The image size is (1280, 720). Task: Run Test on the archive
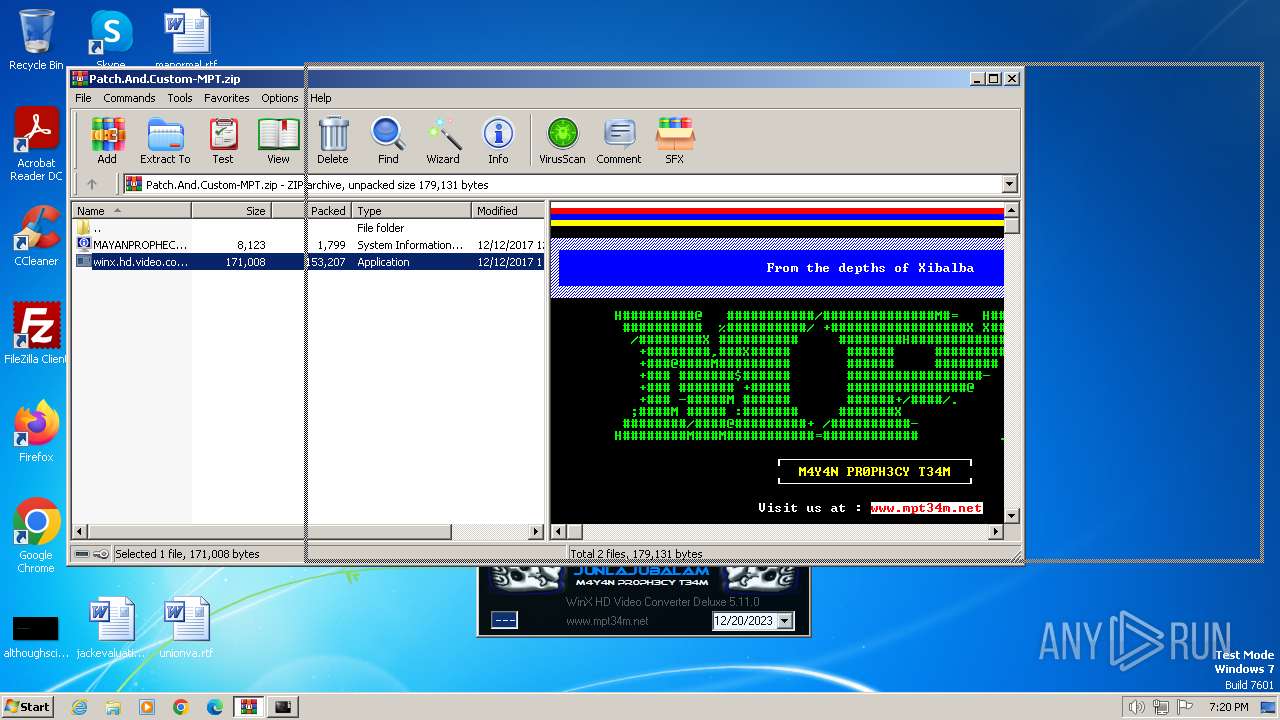(x=223, y=140)
